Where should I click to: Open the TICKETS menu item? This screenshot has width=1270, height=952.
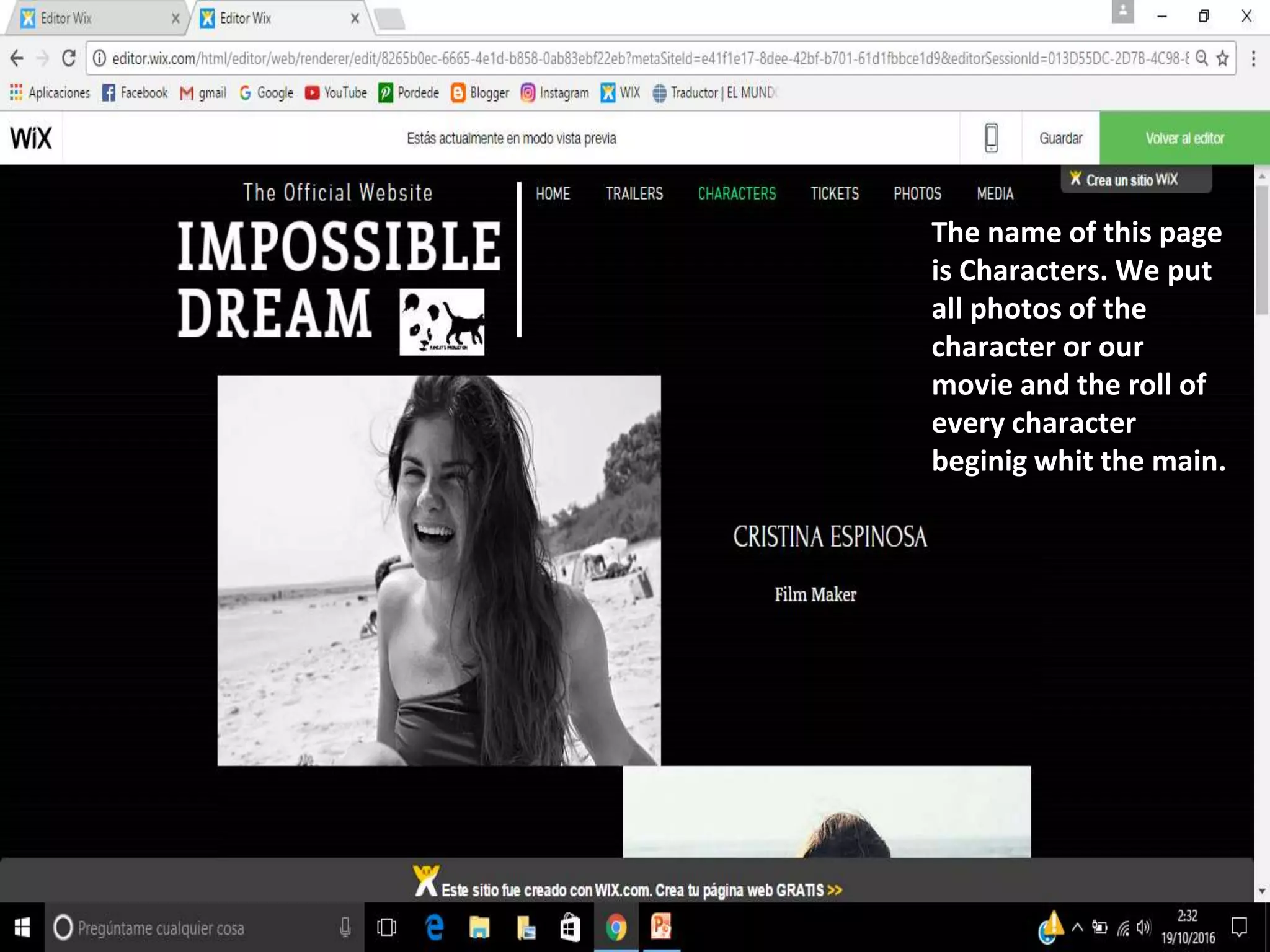coord(834,194)
